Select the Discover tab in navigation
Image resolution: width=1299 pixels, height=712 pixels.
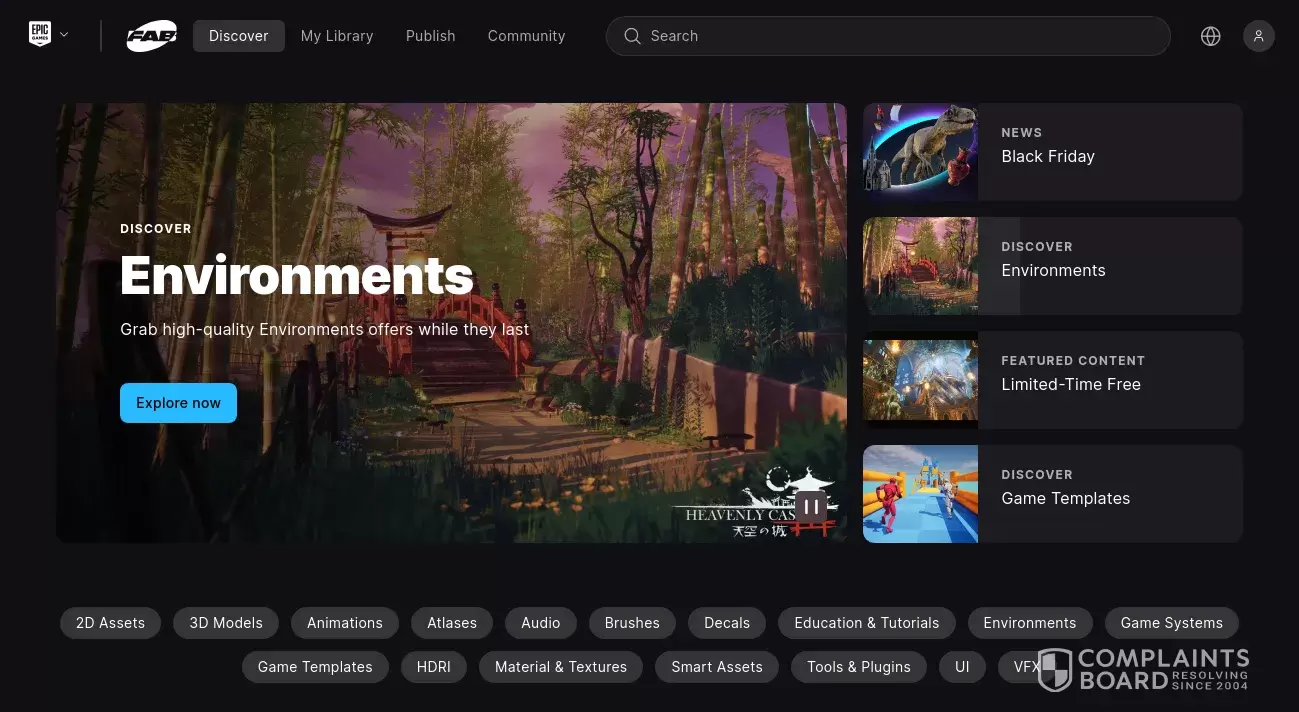click(239, 36)
